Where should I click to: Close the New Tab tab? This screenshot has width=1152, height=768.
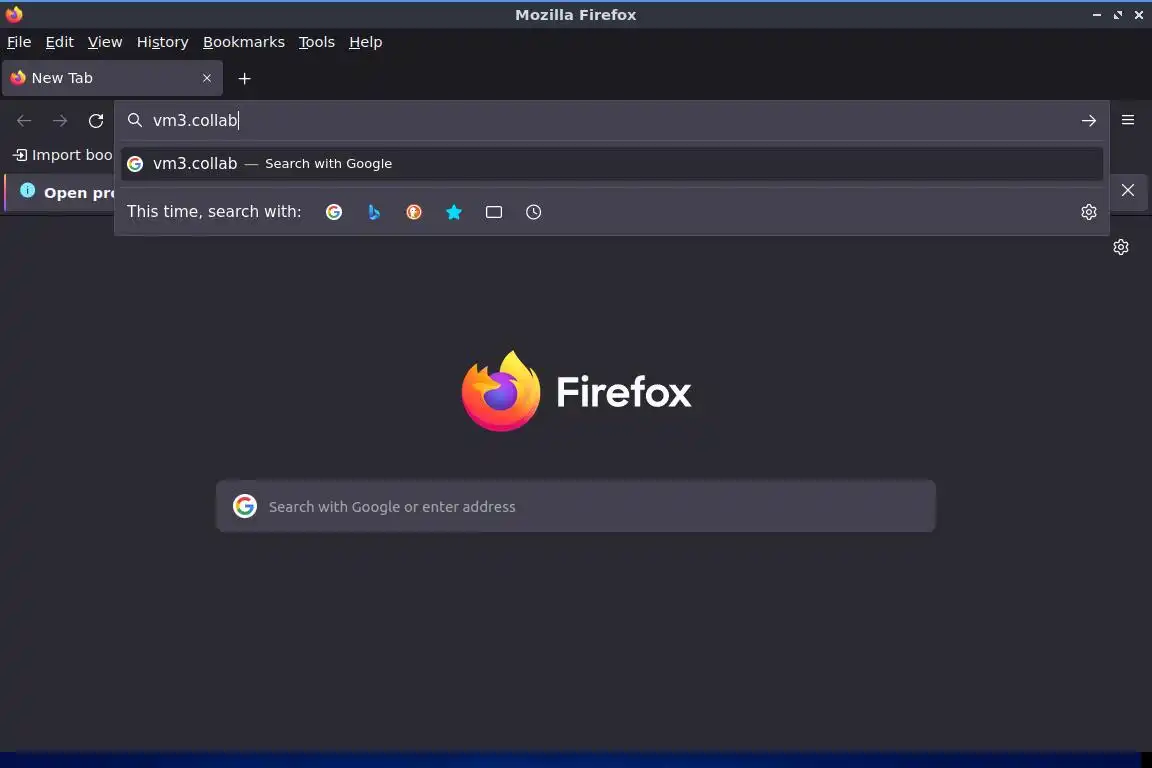coord(206,78)
